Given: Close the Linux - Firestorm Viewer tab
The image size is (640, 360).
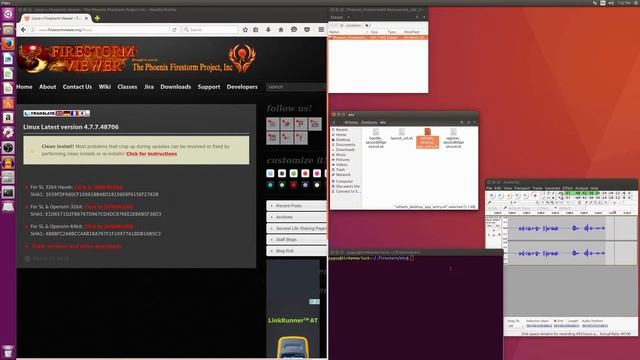Looking at the screenshot, I should click(x=86, y=18).
